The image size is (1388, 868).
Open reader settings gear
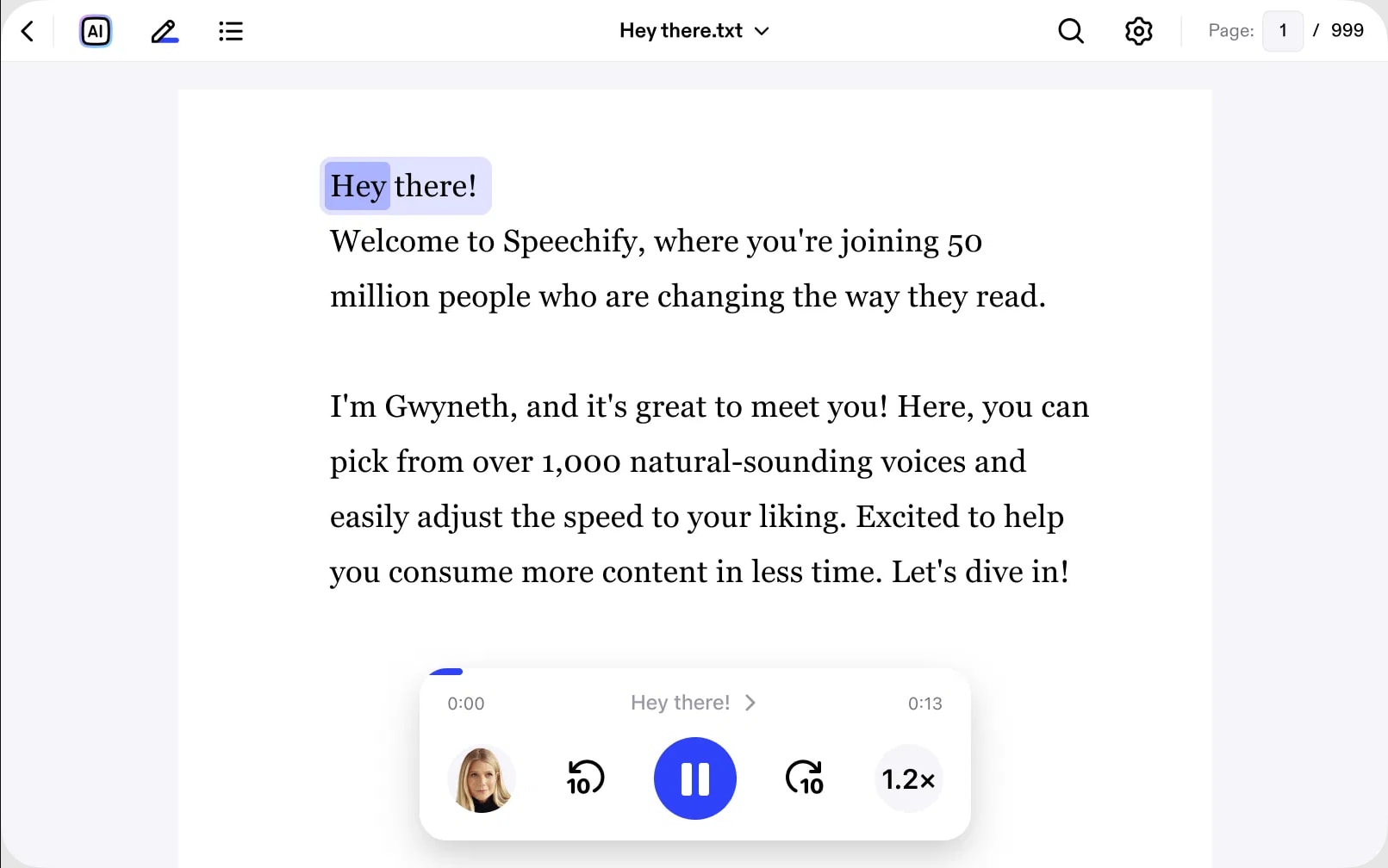point(1139,31)
